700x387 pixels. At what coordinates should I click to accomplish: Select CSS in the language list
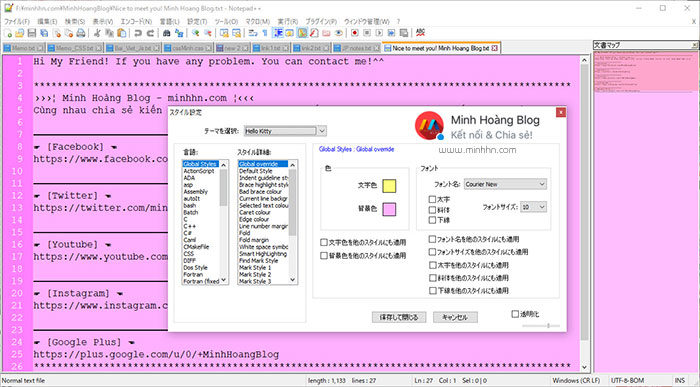click(x=188, y=254)
